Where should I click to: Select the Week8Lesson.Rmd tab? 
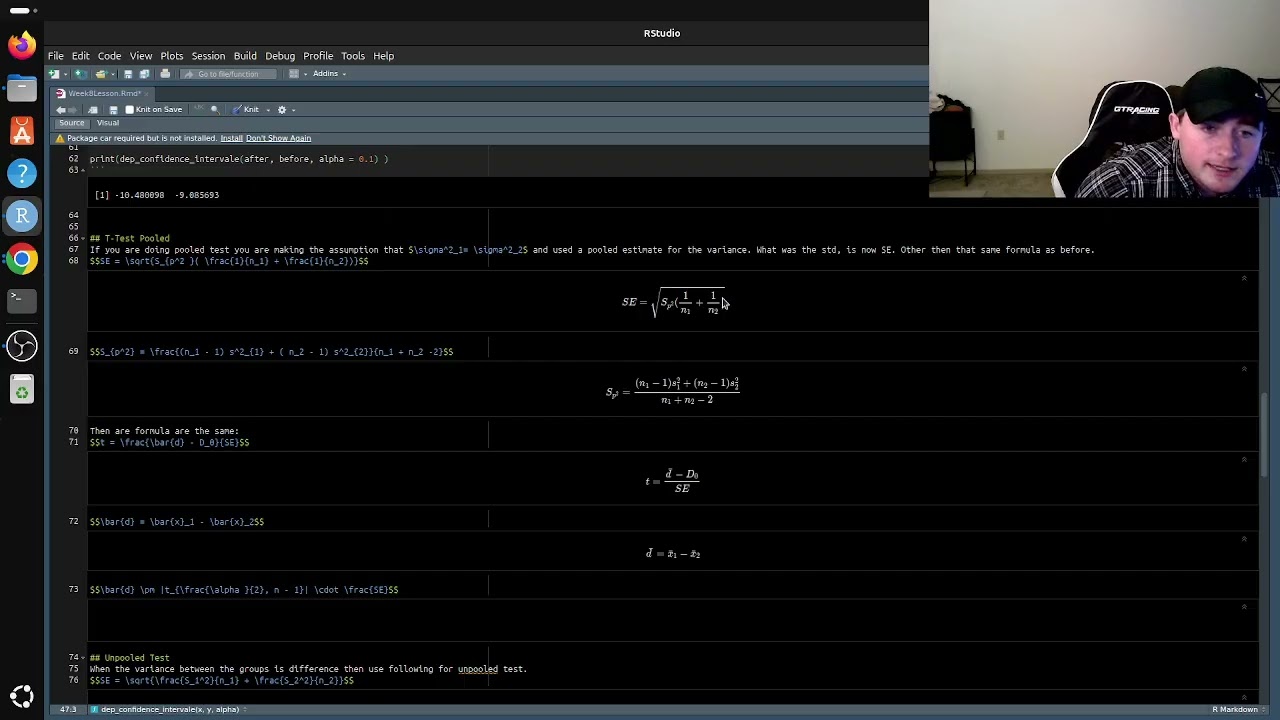[104, 93]
